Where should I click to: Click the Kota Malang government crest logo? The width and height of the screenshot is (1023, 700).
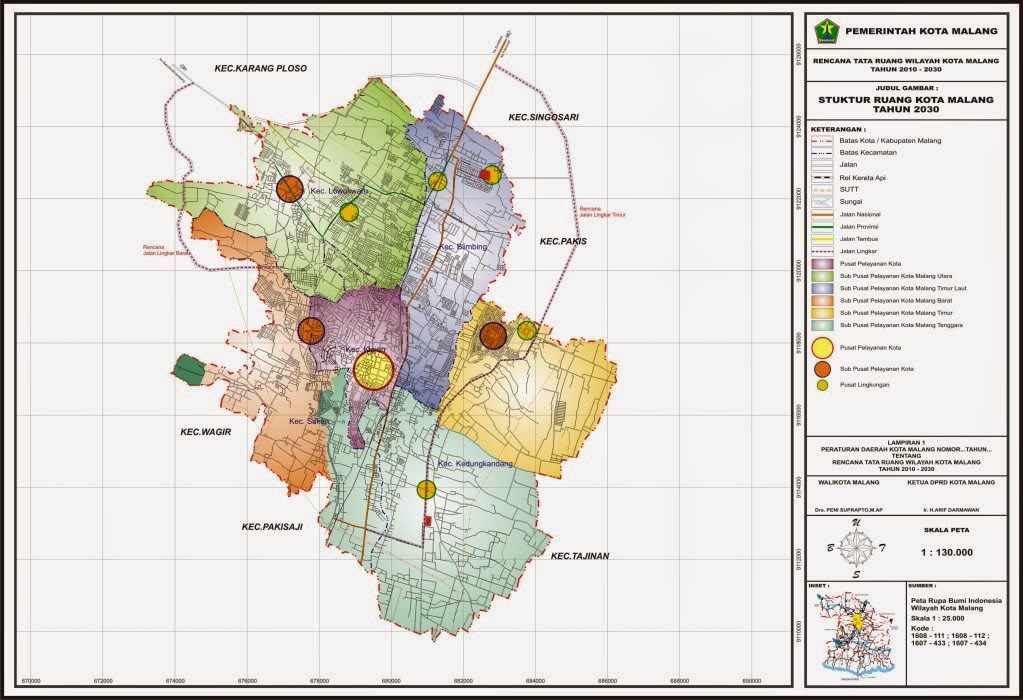point(826,31)
